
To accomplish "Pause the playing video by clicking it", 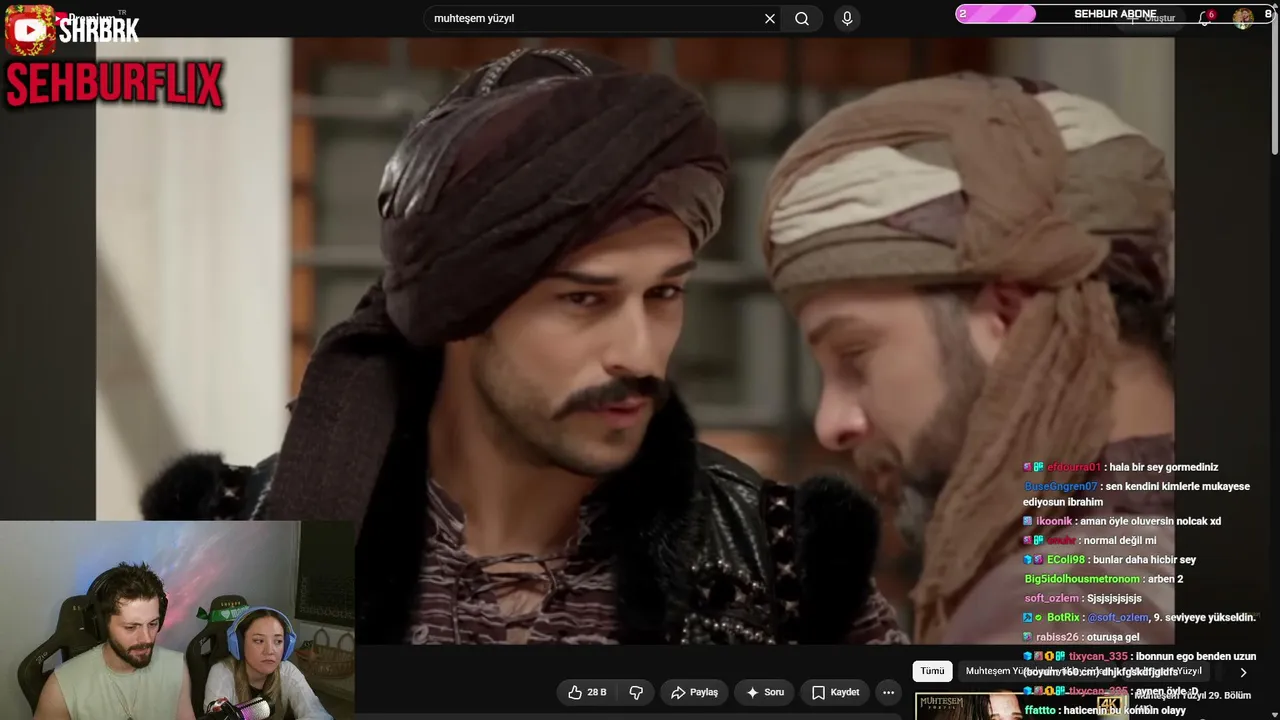I will click(635, 340).
